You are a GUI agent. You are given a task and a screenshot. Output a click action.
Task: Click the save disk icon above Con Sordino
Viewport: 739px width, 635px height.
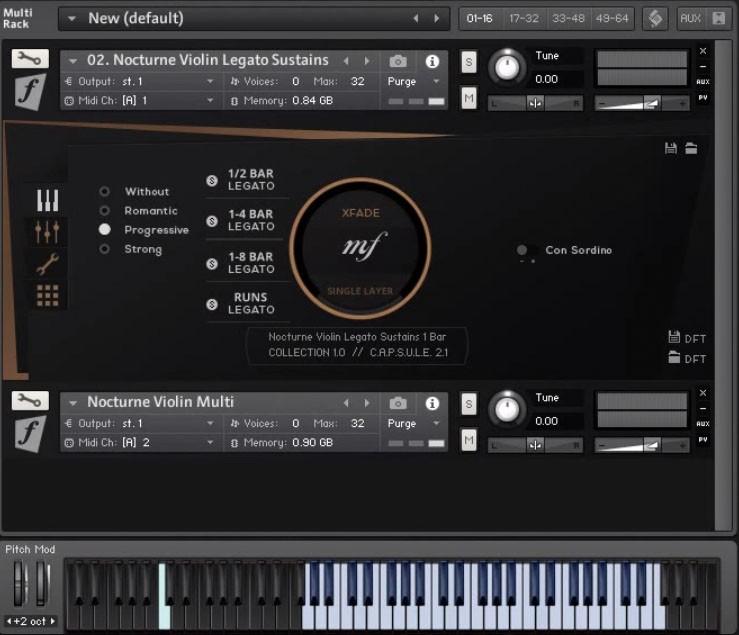point(671,148)
